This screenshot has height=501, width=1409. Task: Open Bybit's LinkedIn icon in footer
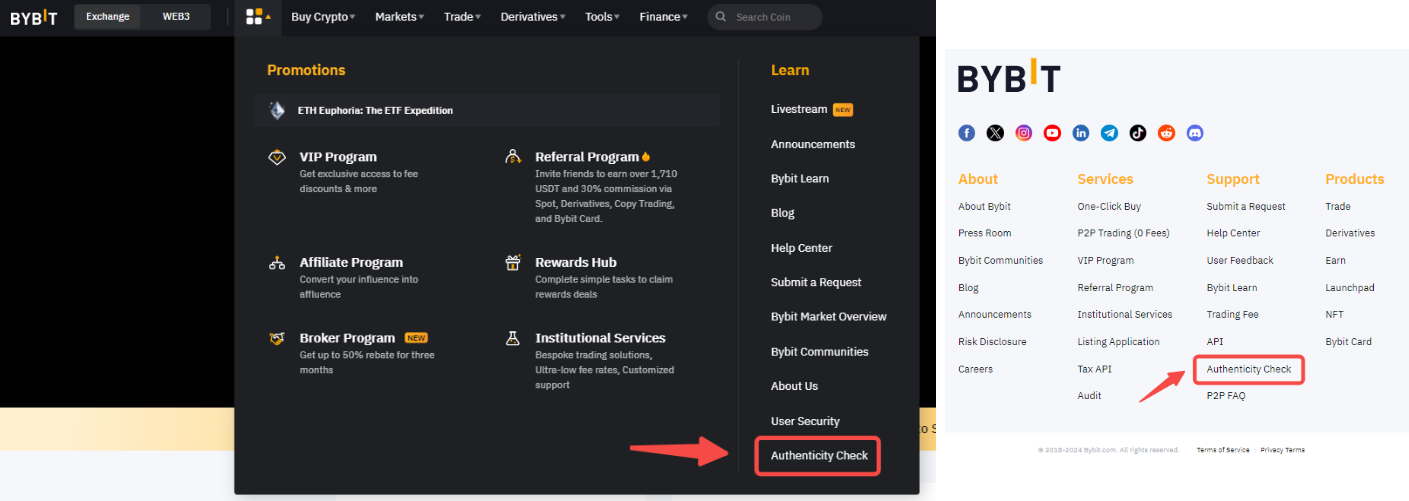[1081, 133]
